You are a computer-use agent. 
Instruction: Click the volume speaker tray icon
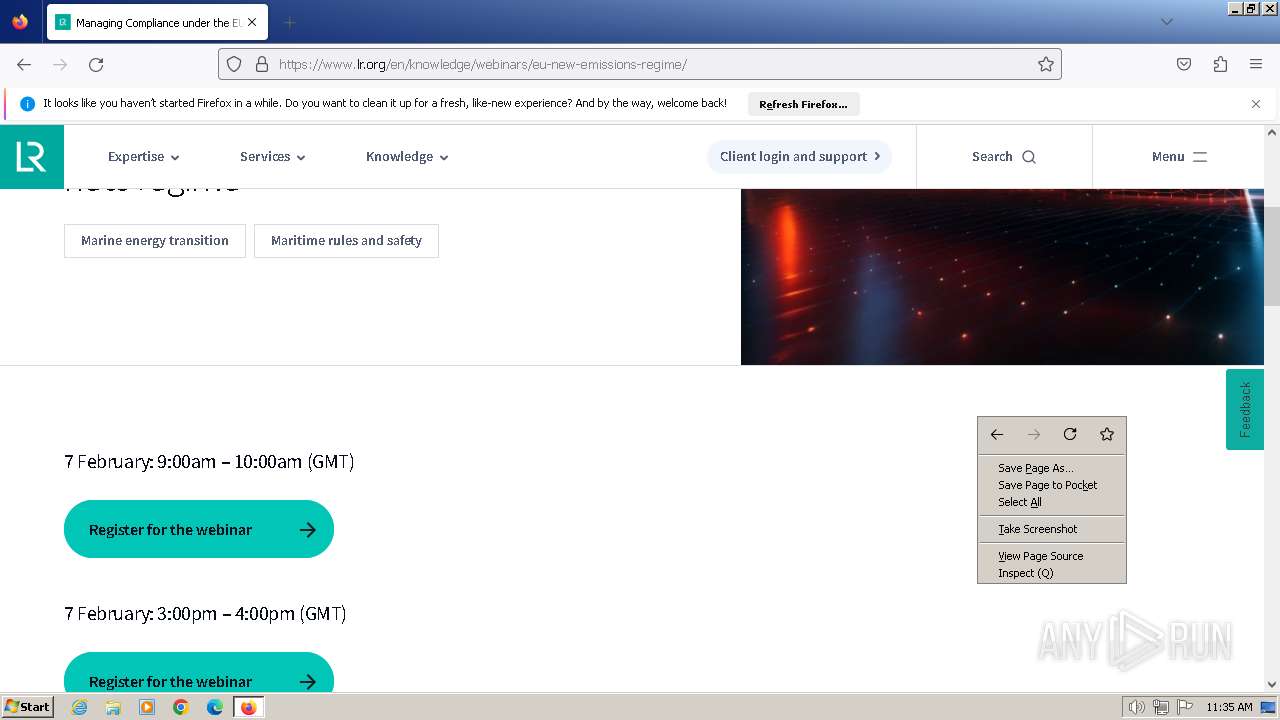coord(1136,707)
